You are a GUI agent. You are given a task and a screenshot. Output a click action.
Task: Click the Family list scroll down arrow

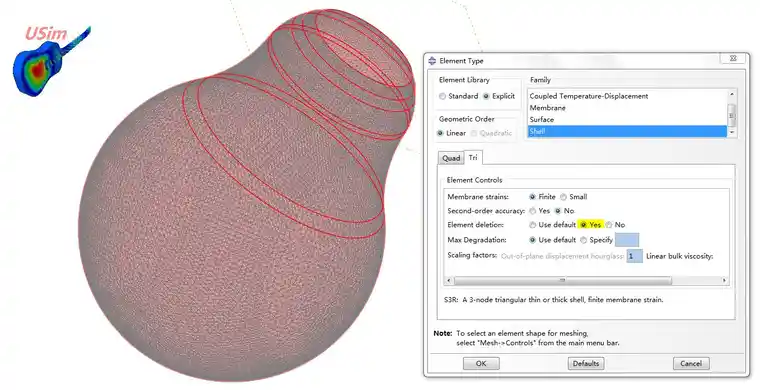[x=732, y=132]
